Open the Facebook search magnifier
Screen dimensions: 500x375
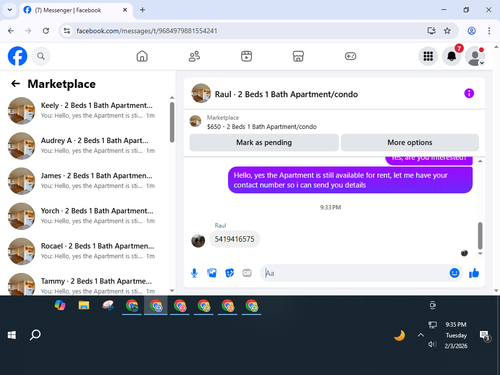[x=41, y=56]
